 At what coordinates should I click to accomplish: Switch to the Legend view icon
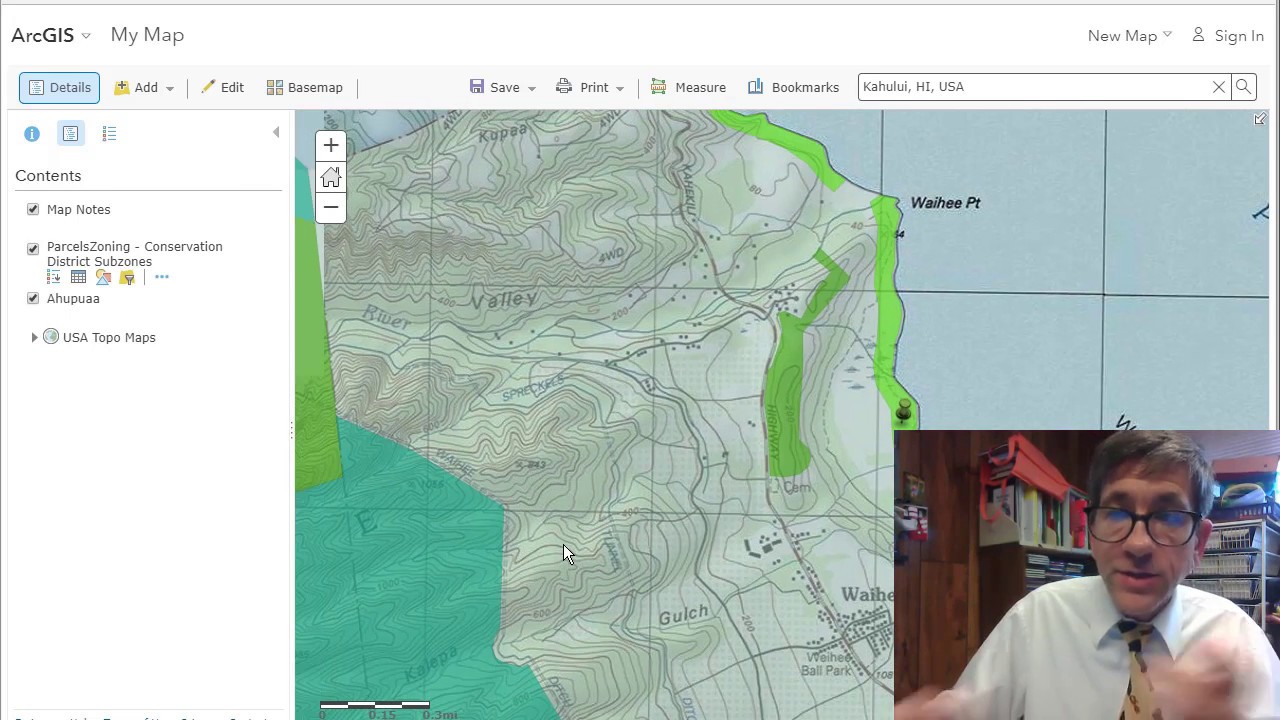pos(109,133)
